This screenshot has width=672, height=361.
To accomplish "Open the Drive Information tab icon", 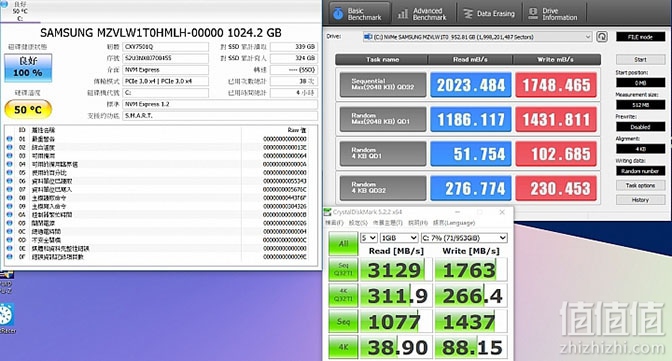I will point(533,14).
